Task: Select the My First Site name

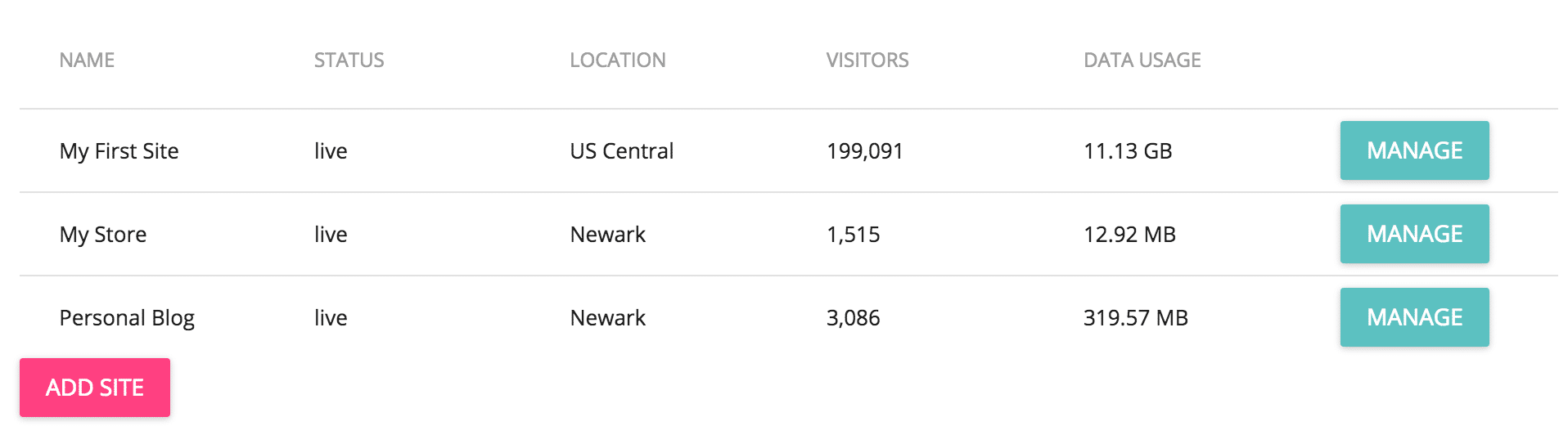Action: [x=119, y=151]
